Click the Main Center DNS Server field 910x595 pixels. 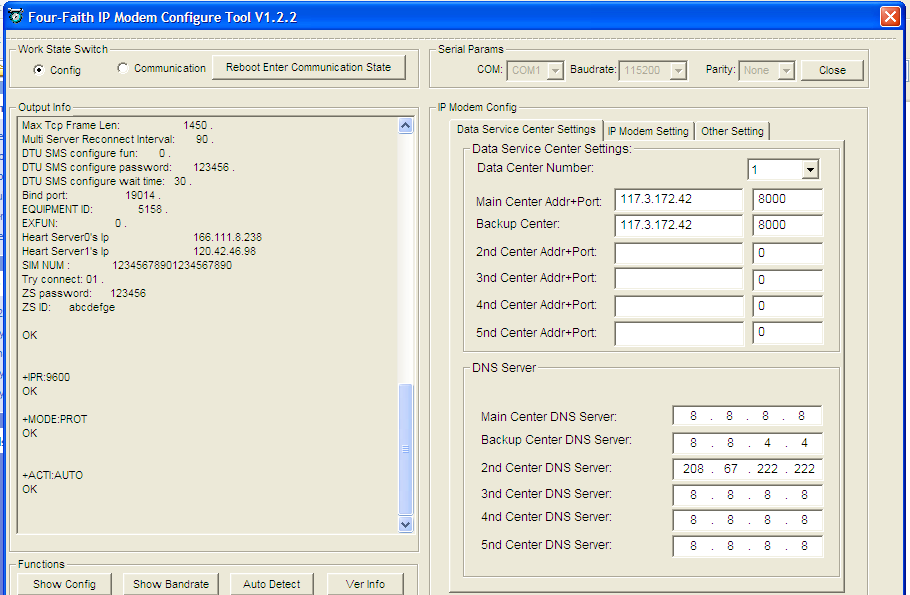click(748, 416)
